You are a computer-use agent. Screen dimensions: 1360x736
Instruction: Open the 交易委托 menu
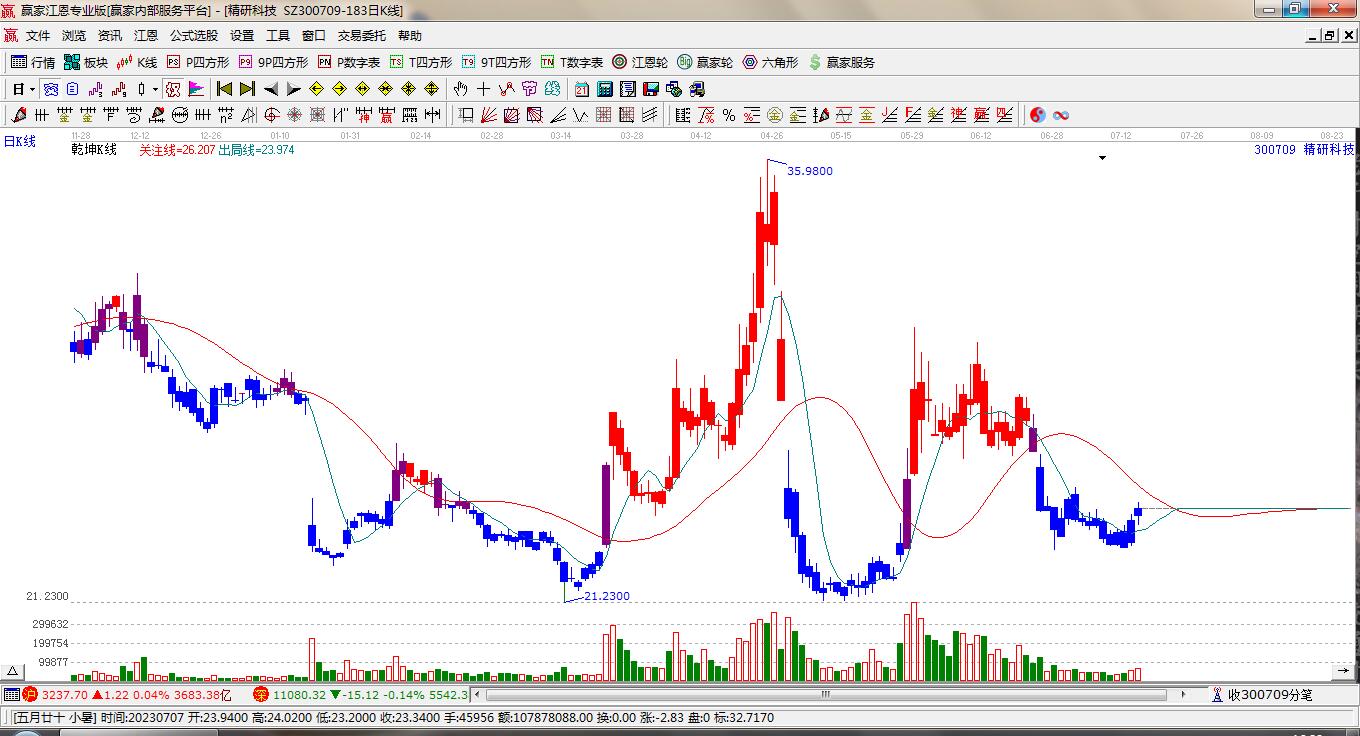[361, 35]
